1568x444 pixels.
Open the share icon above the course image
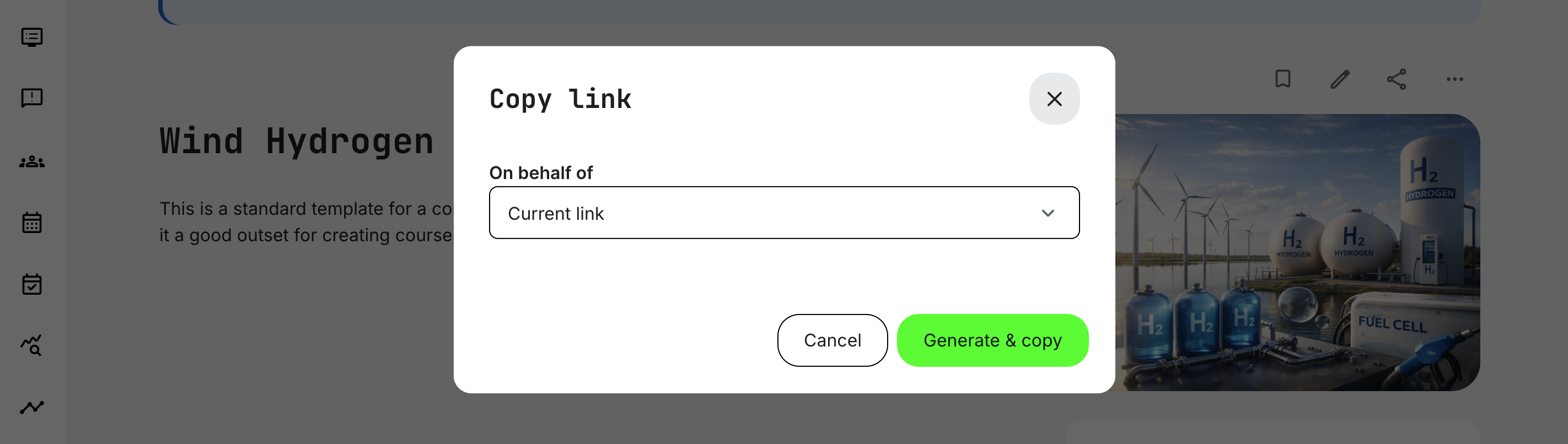tap(1397, 78)
